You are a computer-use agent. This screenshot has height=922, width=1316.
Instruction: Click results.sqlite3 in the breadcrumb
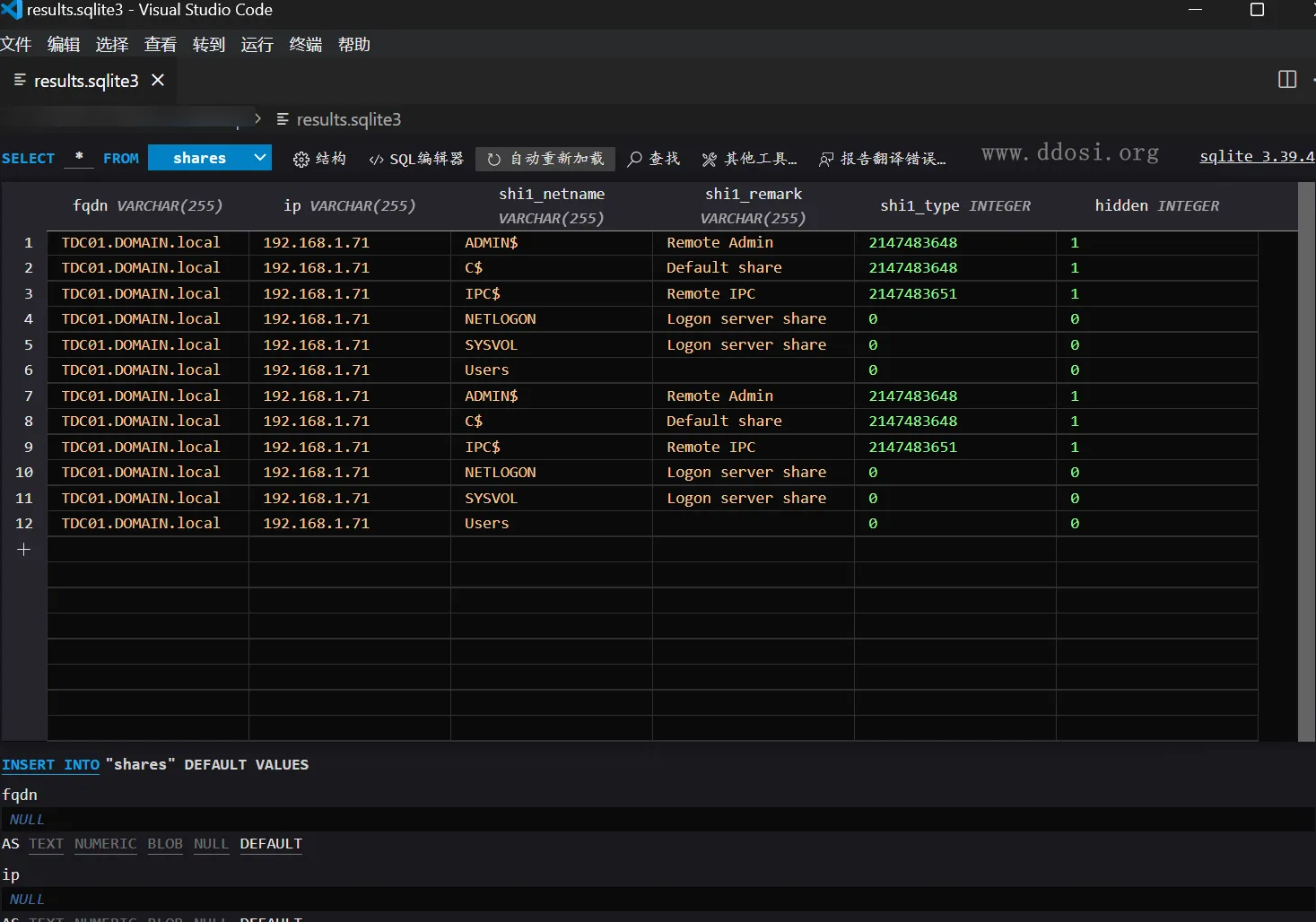click(x=348, y=119)
